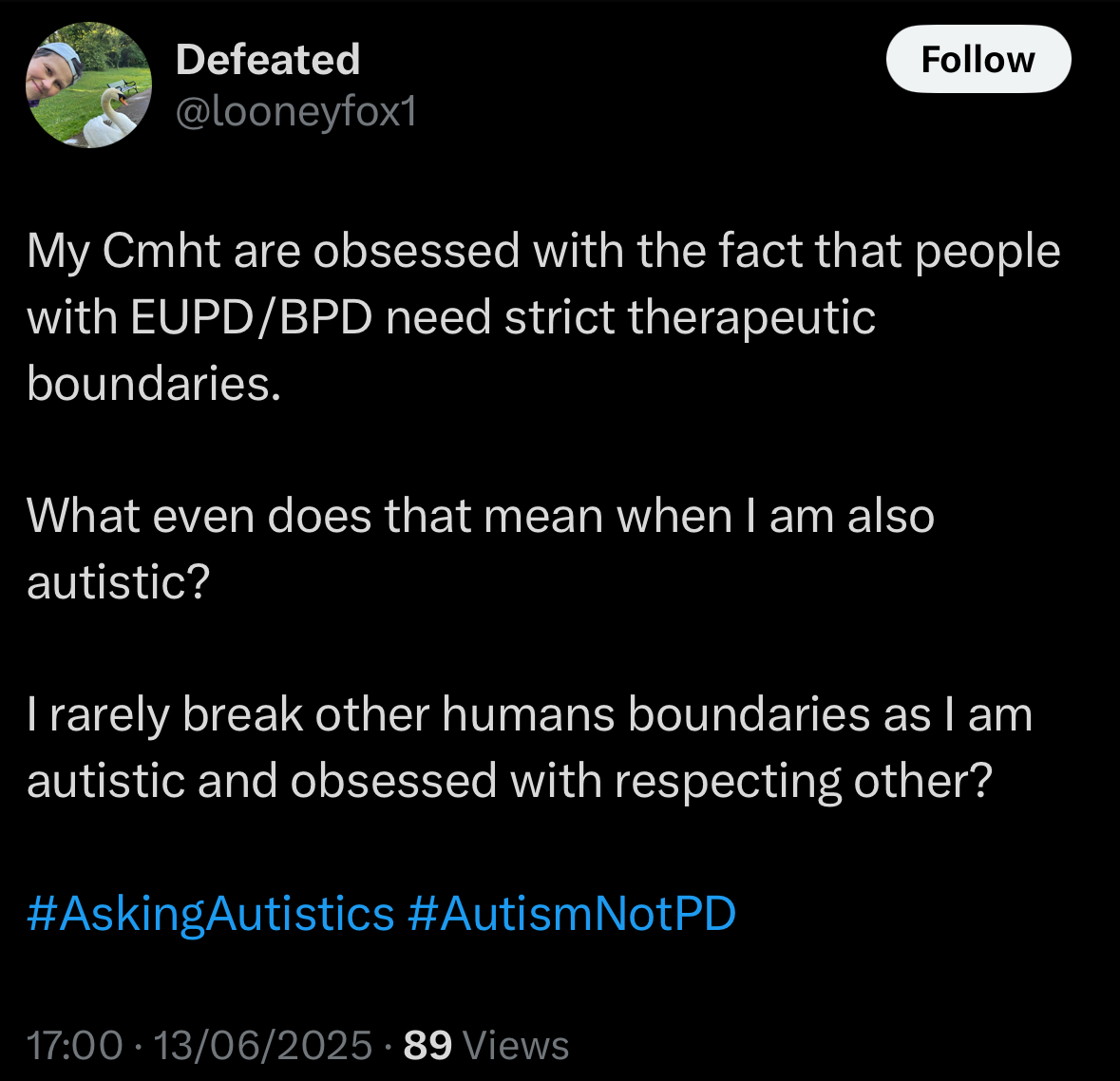Click the word humans in last paragraph
This screenshot has width=1120, height=1081.
pyautogui.click(x=528, y=714)
